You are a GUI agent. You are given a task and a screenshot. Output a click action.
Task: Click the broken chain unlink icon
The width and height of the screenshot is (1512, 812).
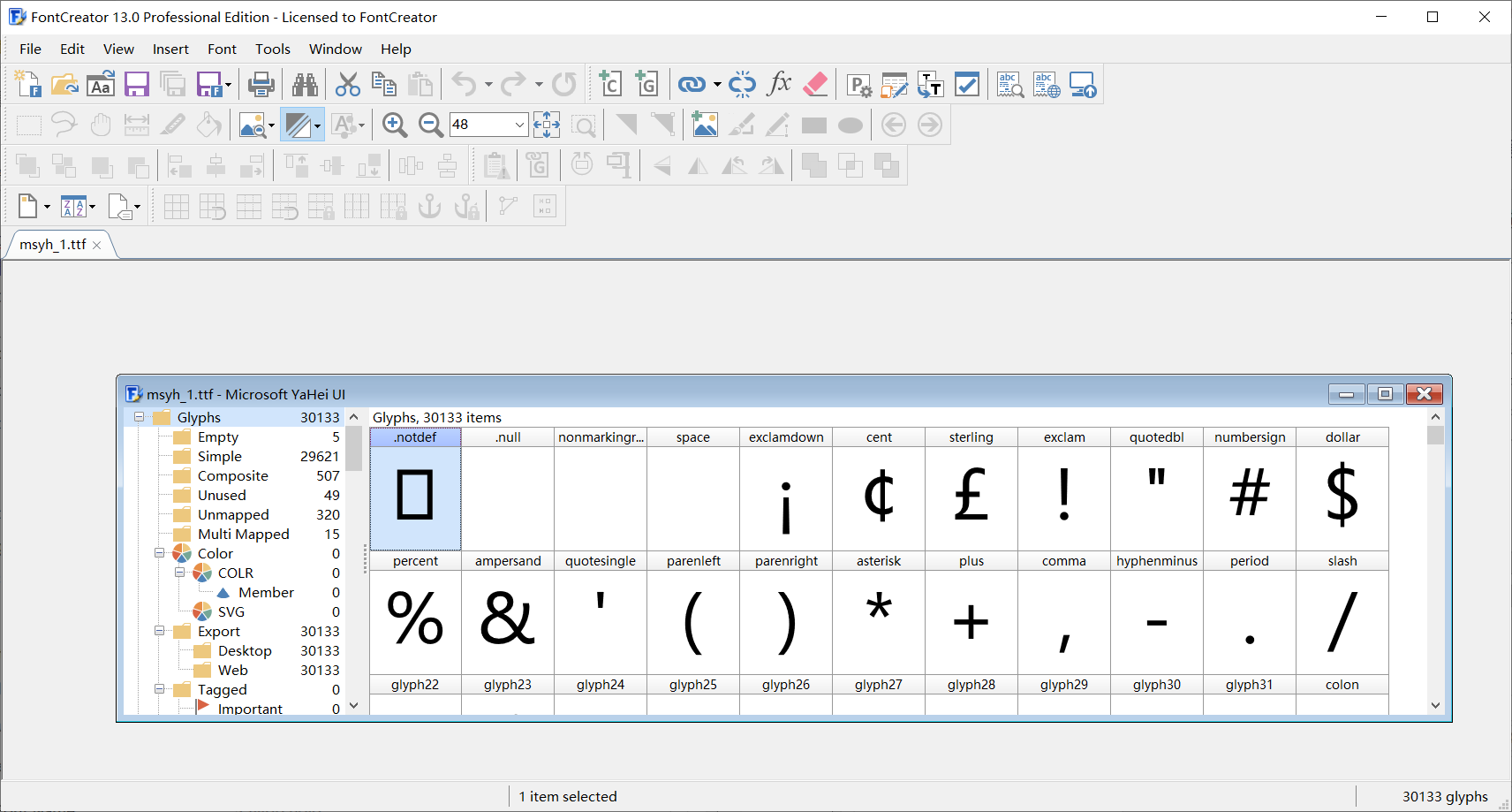tap(742, 85)
